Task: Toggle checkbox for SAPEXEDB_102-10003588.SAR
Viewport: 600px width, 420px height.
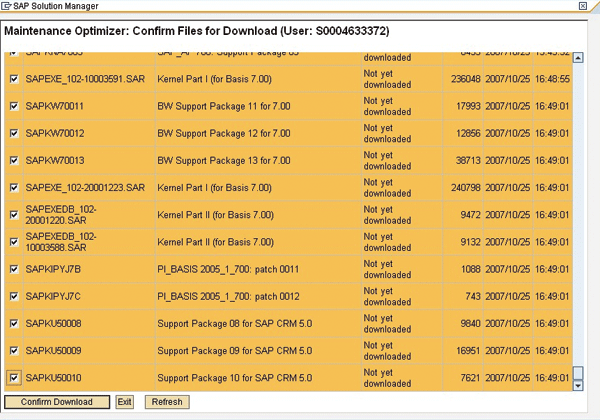Action: pos(14,242)
